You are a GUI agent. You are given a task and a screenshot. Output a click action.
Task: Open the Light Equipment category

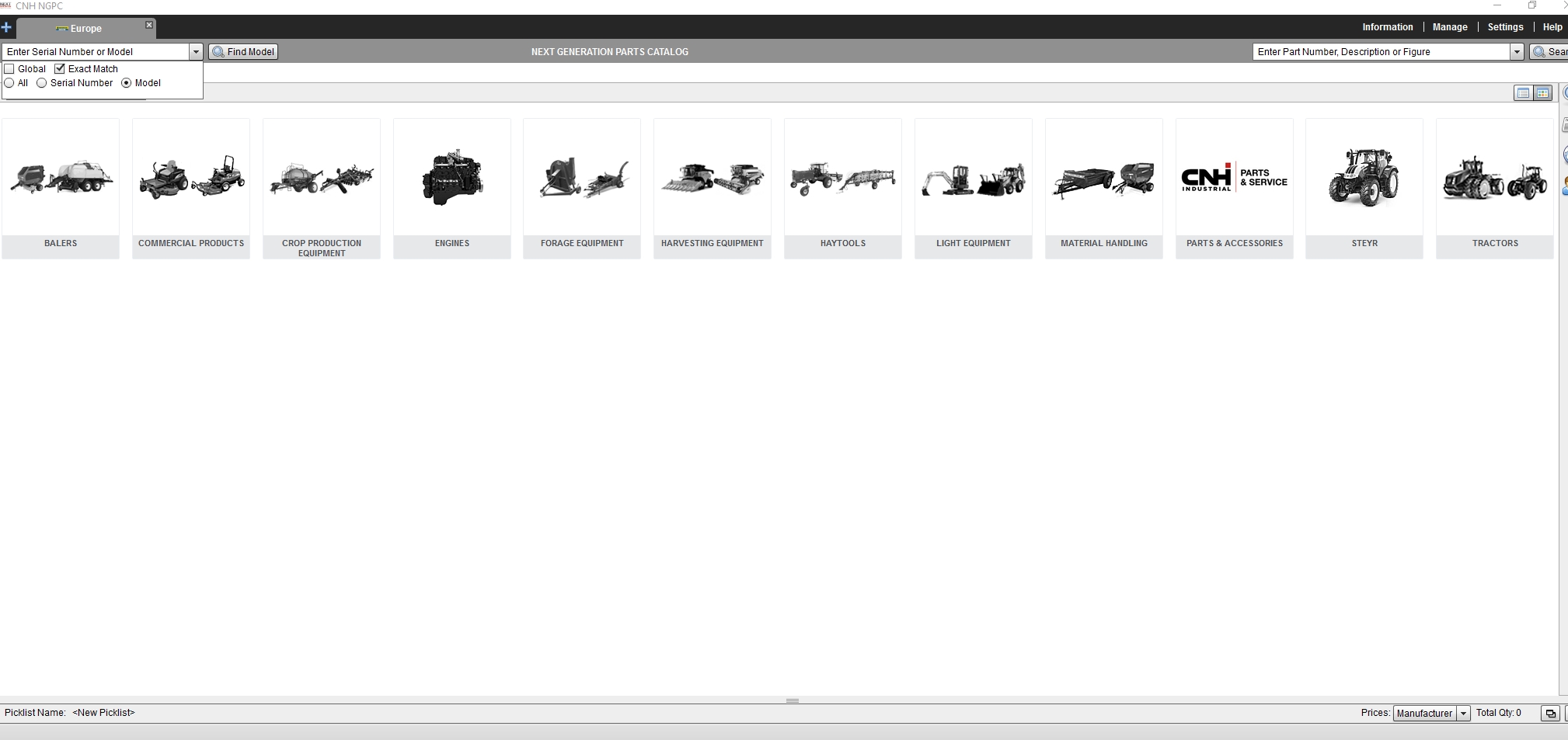click(974, 189)
